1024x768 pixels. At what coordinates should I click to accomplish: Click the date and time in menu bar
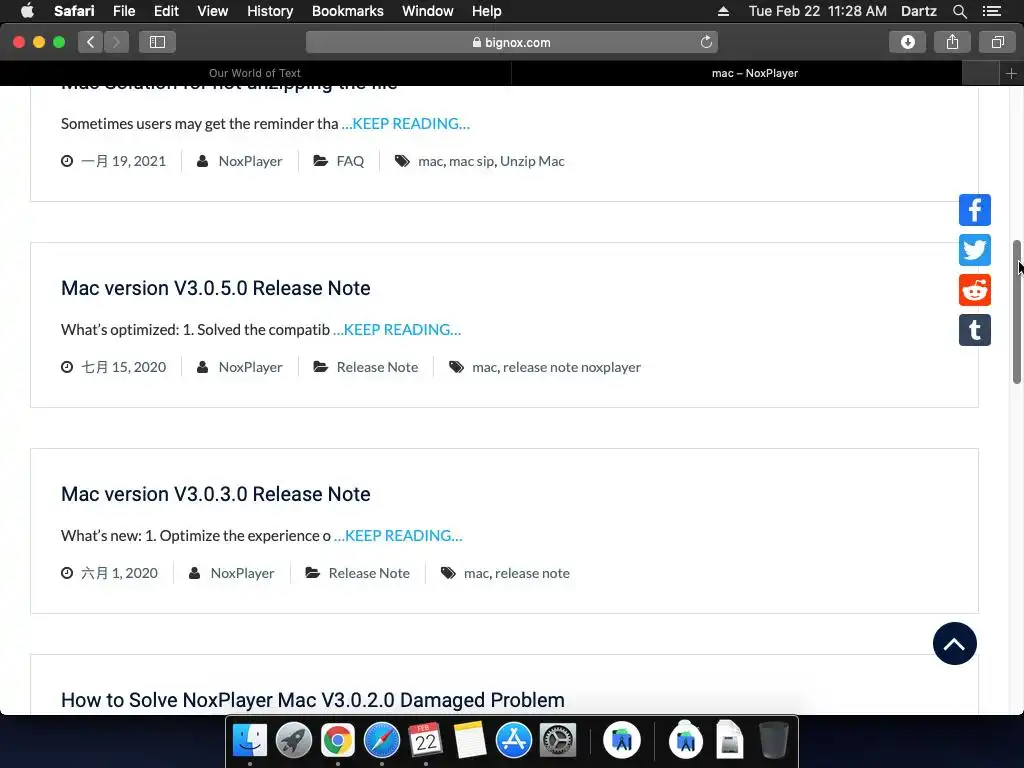(x=818, y=11)
